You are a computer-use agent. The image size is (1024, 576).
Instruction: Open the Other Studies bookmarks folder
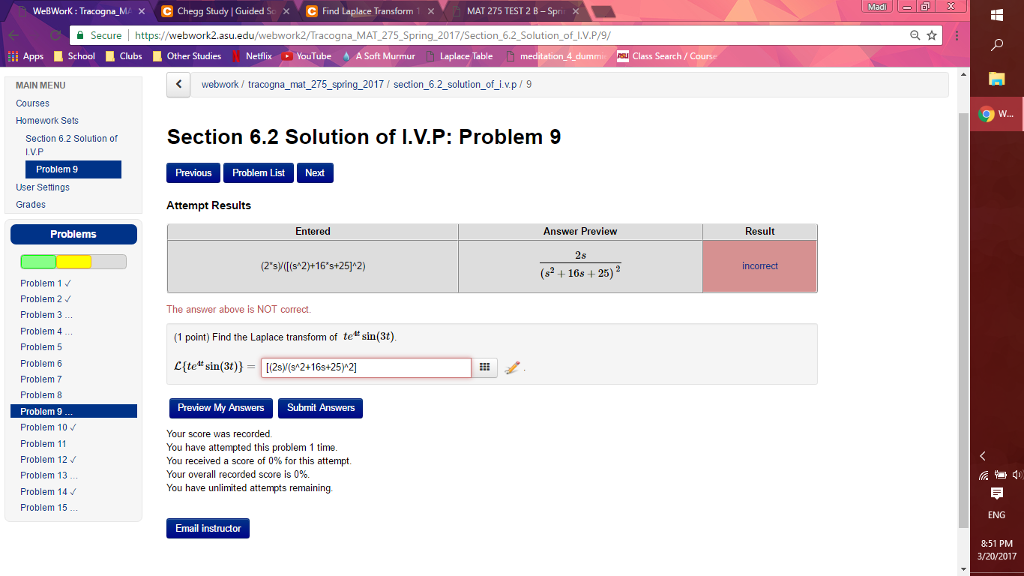pyautogui.click(x=187, y=56)
